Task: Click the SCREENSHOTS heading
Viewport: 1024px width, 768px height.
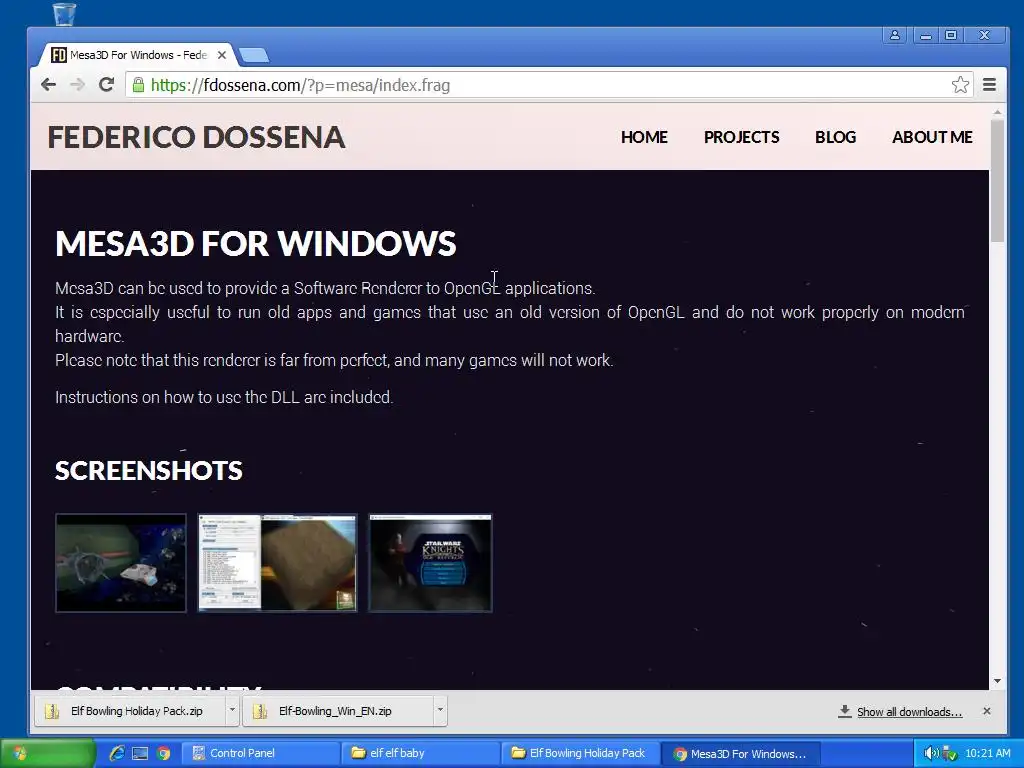Action: point(148,471)
